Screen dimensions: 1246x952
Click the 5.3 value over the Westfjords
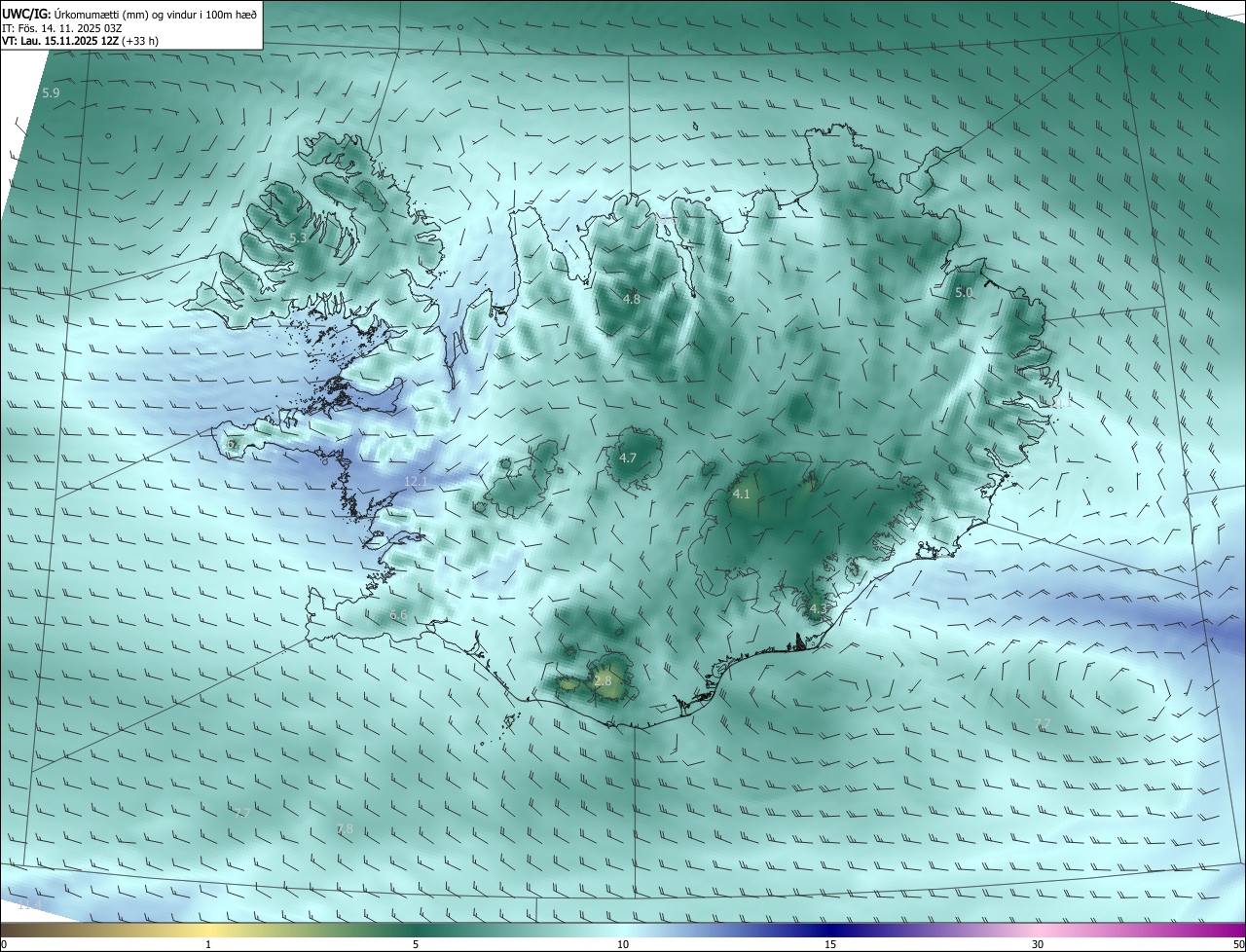point(298,238)
